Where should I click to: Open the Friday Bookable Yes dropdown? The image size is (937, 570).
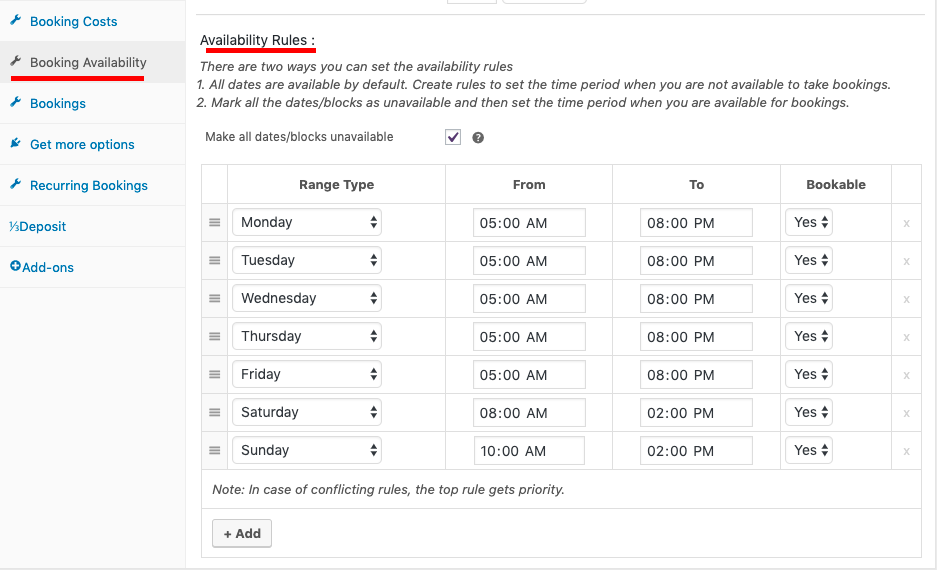click(809, 375)
